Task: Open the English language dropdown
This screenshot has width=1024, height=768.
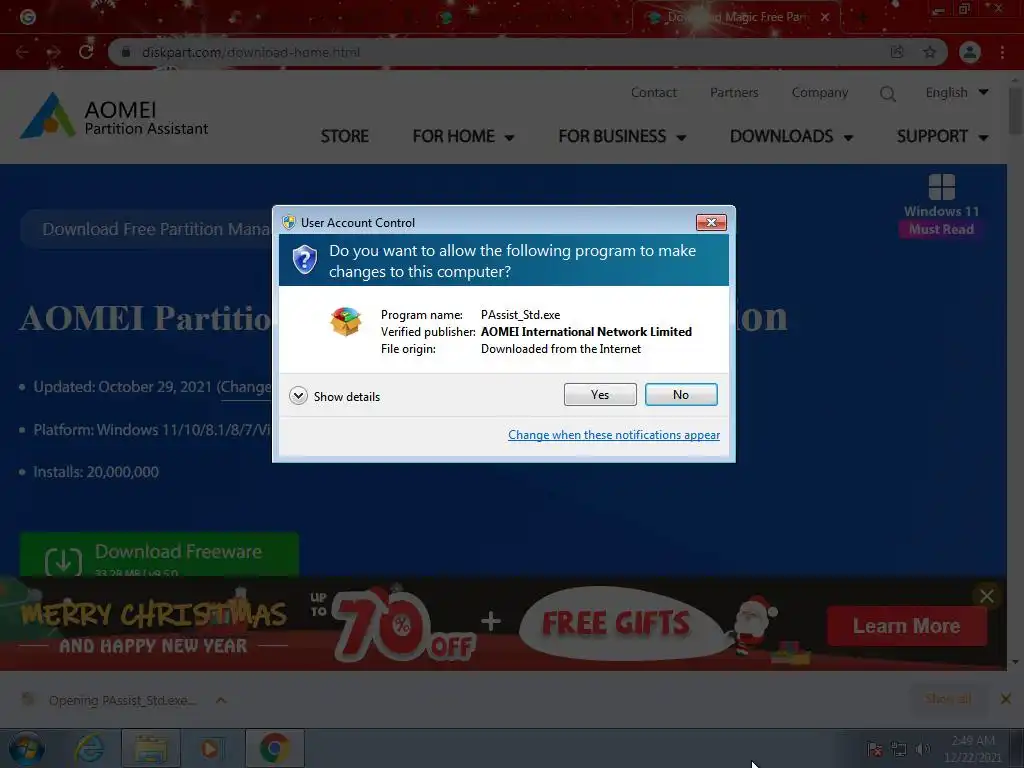Action: tap(957, 93)
